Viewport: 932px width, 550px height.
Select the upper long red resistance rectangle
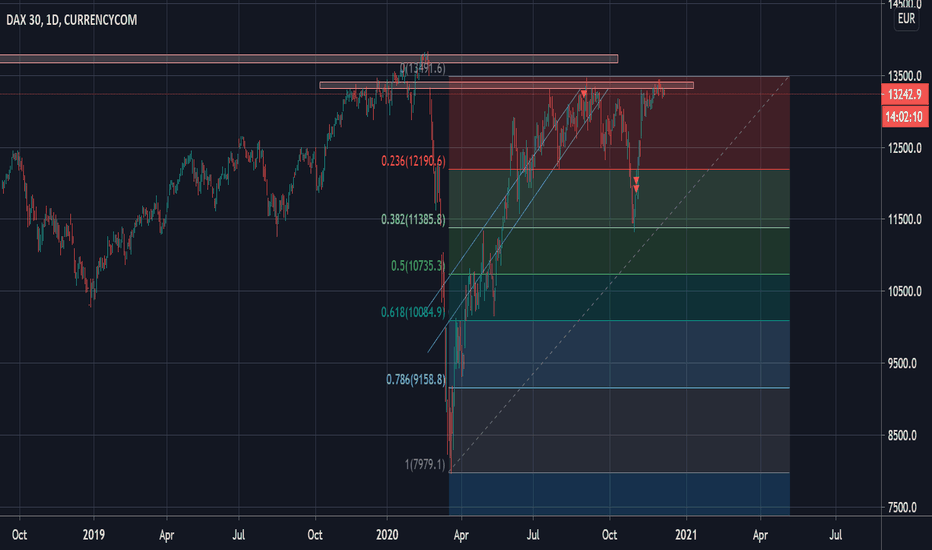[x=308, y=59]
